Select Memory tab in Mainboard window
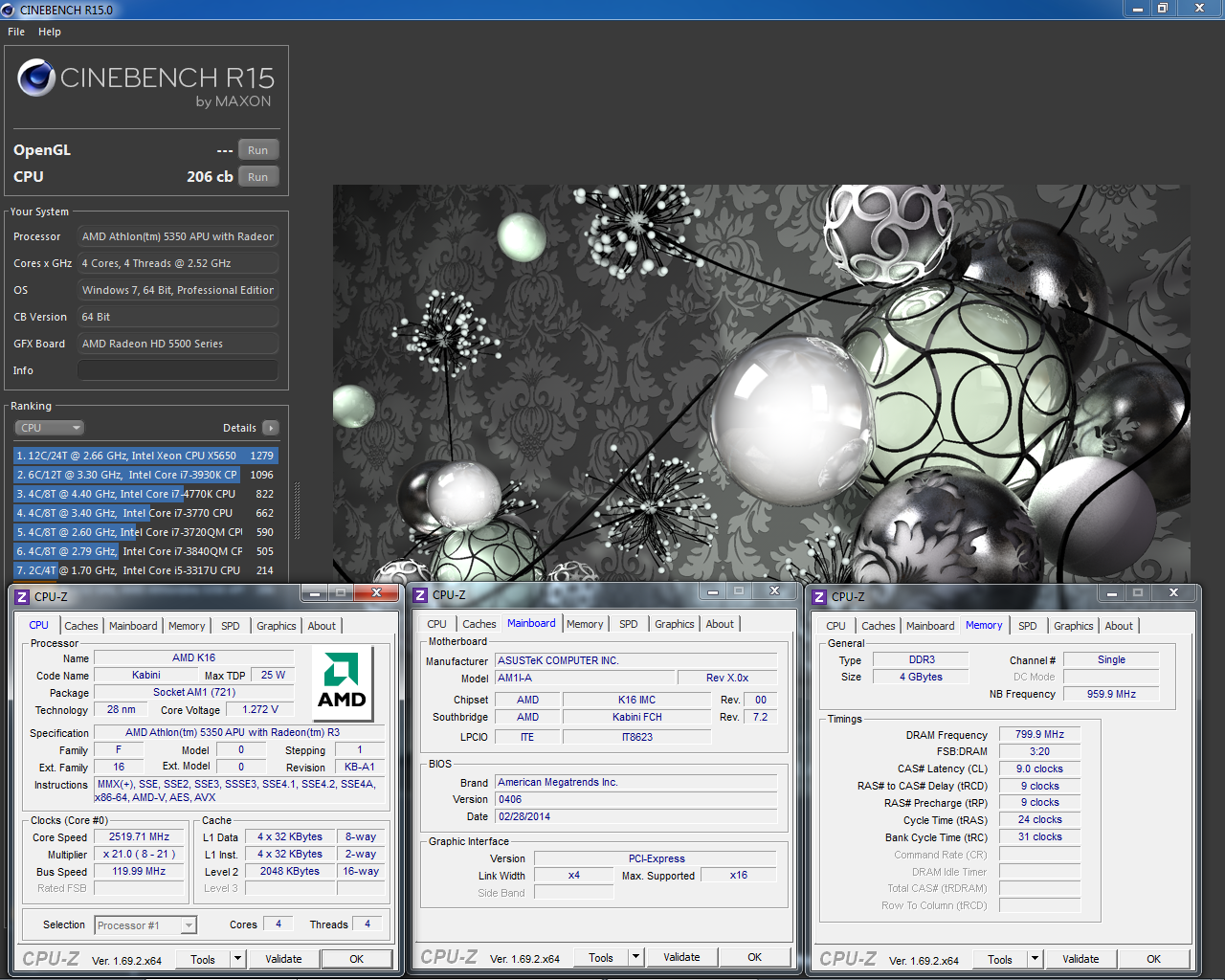Viewport: 1225px width, 980px height. pos(585,624)
